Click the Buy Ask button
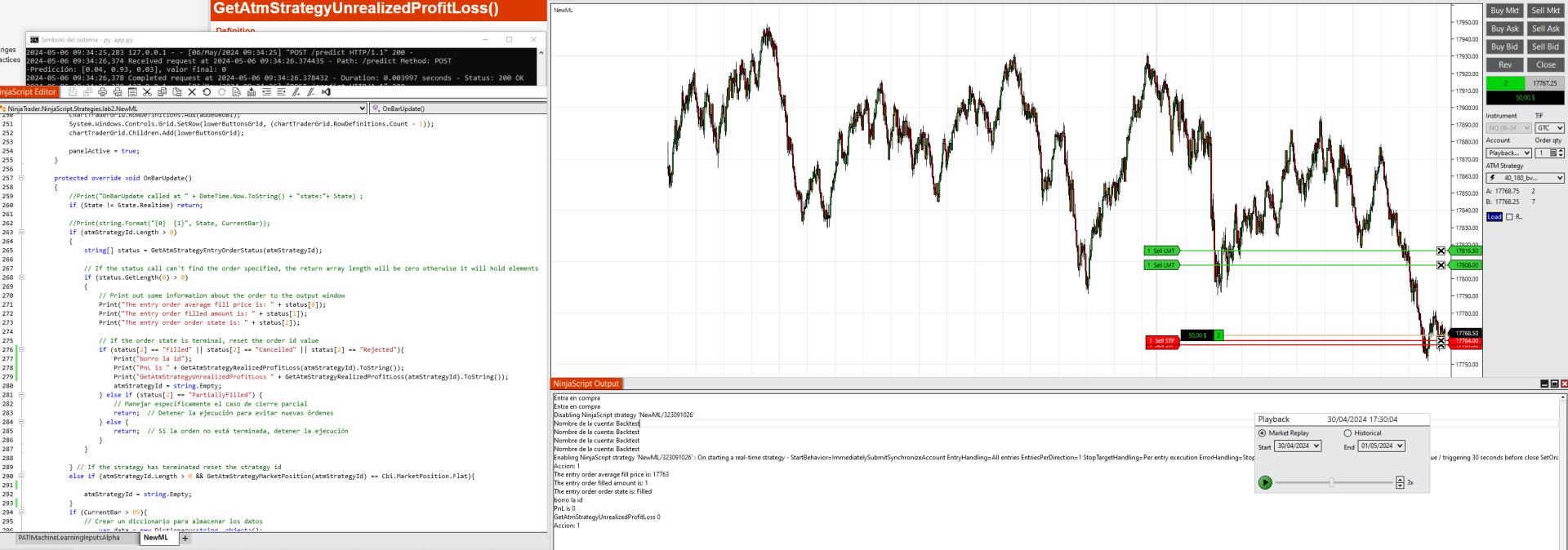The width and height of the screenshot is (1568, 550). (x=1504, y=29)
